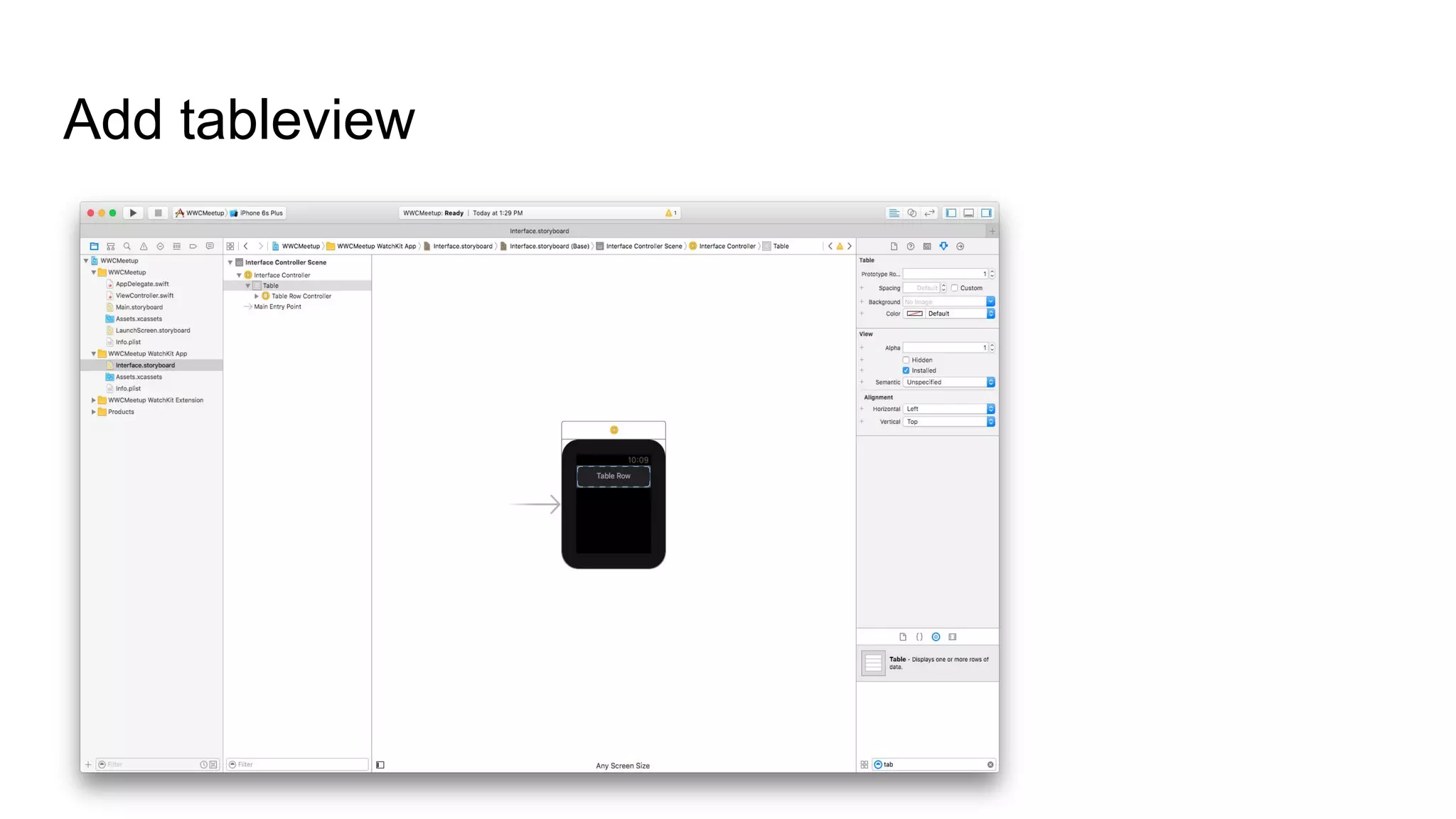1456x819 pixels.
Task: Clear the object library search field
Action: point(990,765)
